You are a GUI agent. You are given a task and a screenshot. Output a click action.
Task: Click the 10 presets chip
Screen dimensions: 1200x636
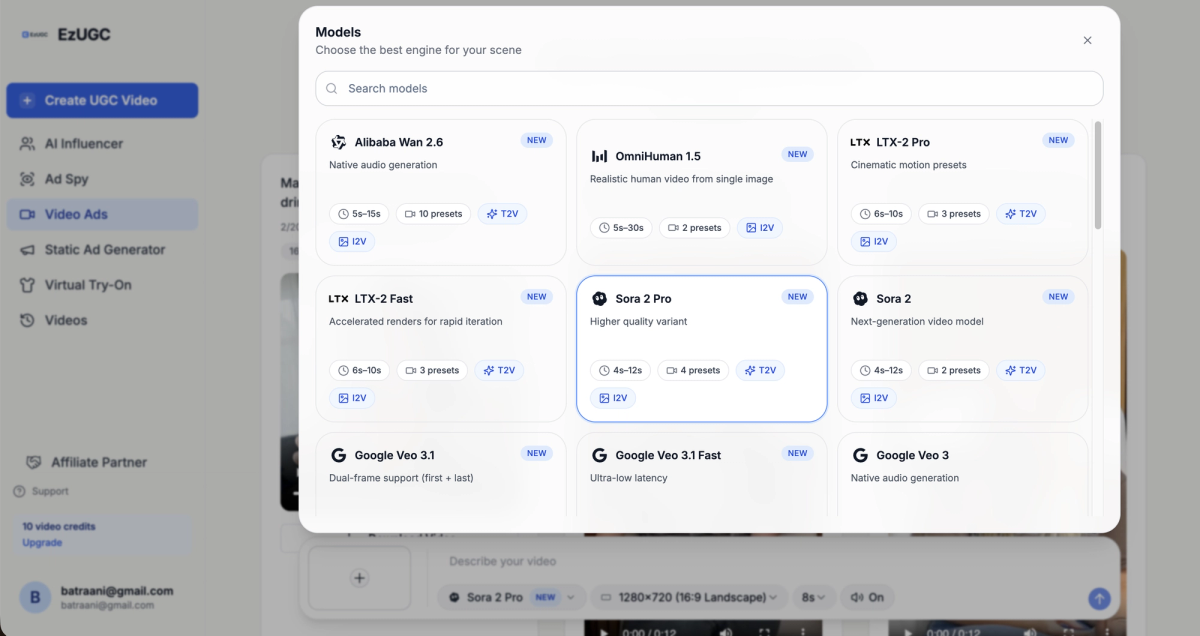pyautogui.click(x=433, y=214)
